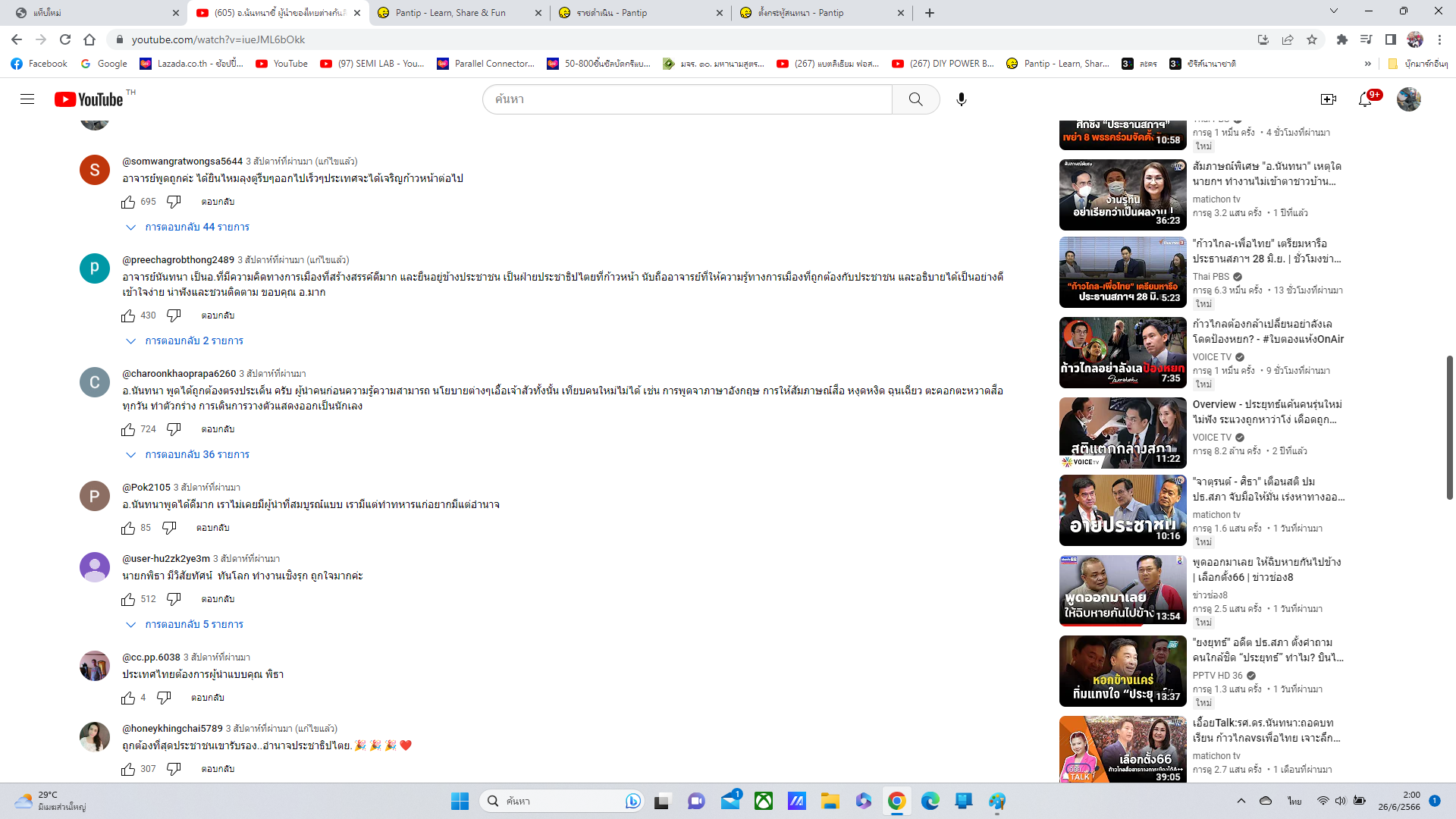Show hidden system tray icons
The image size is (1456, 819).
coord(1241,801)
